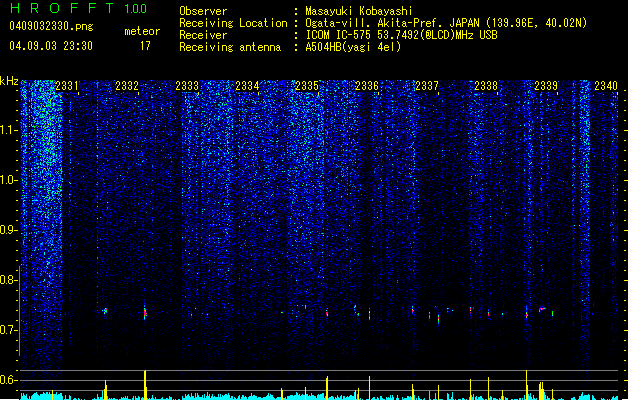The width and height of the screenshot is (629, 400).
Task: Click the A504HB(yagi 4el) antenna text
Action: [x=353, y=47]
